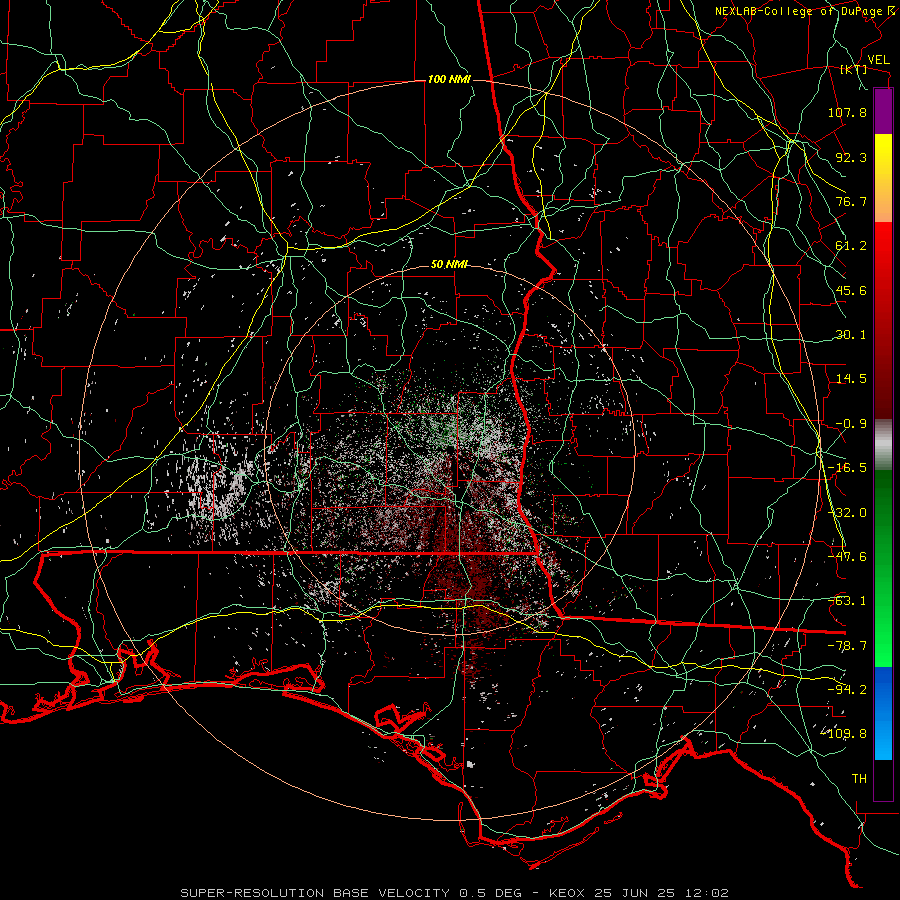Click the 50 NMI range ring label
The width and height of the screenshot is (900, 900).
click(x=449, y=265)
